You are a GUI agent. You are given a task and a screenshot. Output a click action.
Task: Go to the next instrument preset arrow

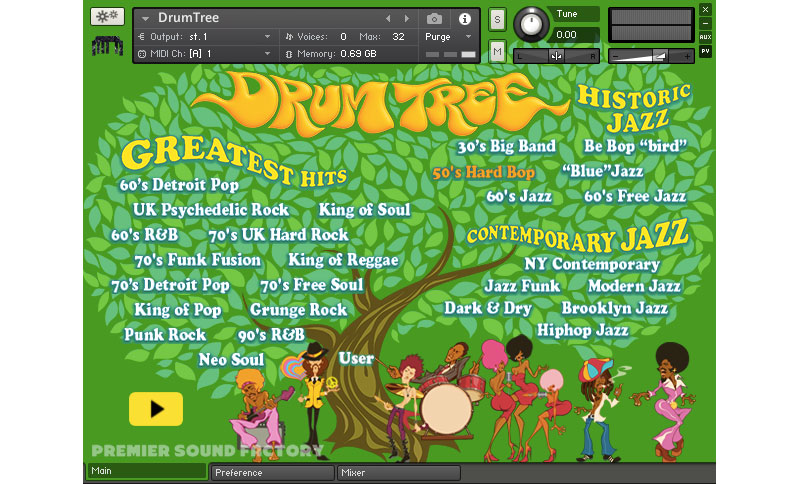coord(407,18)
